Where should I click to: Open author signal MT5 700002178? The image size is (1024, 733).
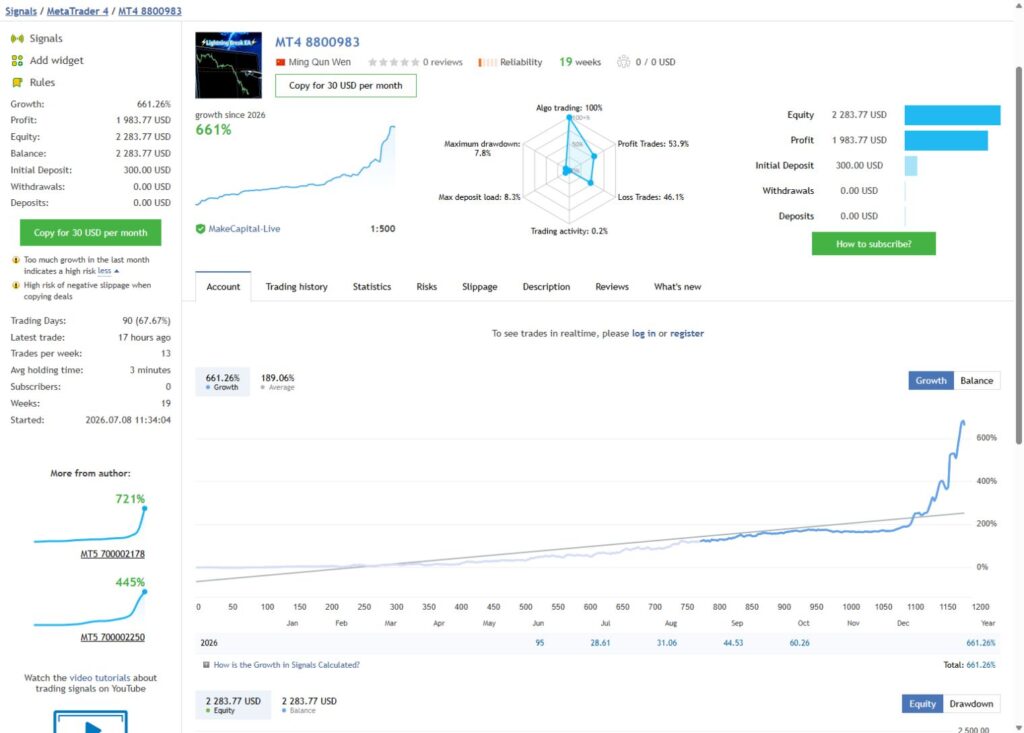(x=112, y=554)
